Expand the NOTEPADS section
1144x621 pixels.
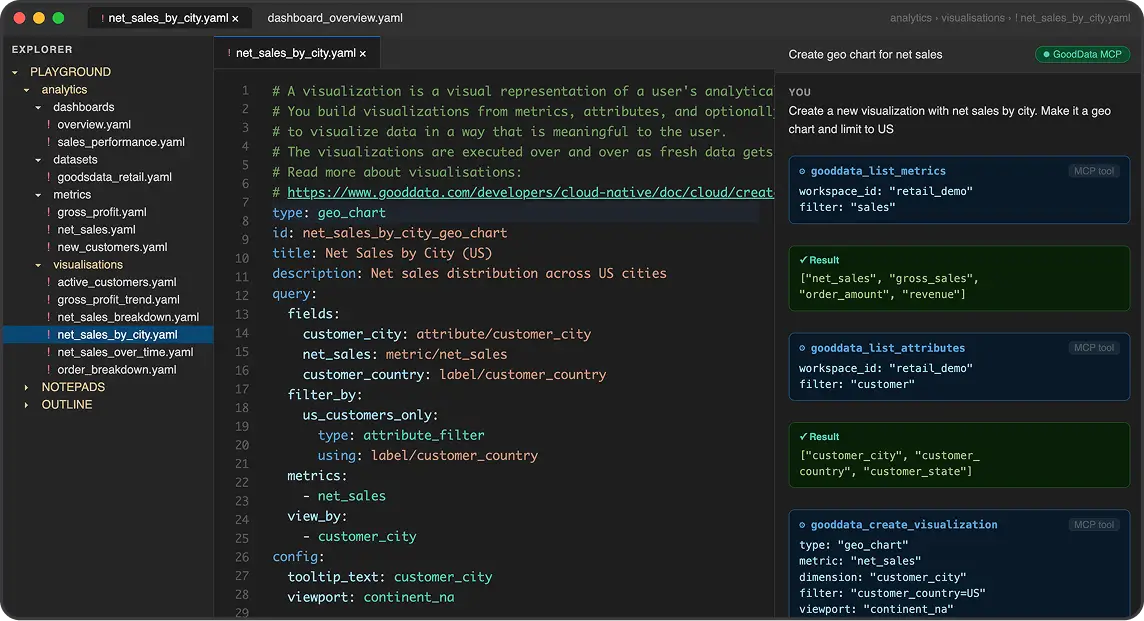tap(26, 387)
